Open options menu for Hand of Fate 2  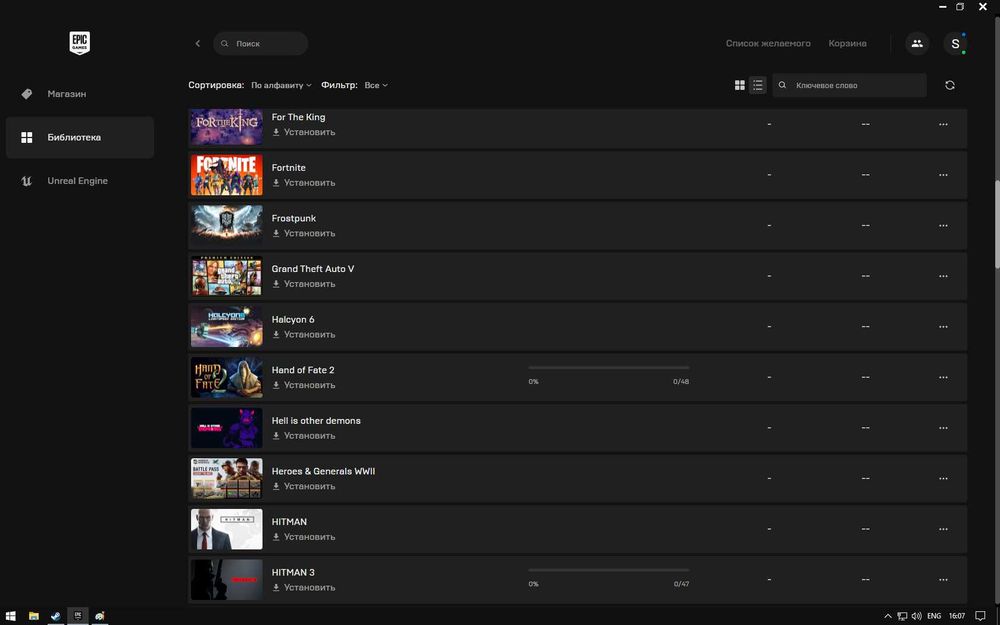click(943, 377)
